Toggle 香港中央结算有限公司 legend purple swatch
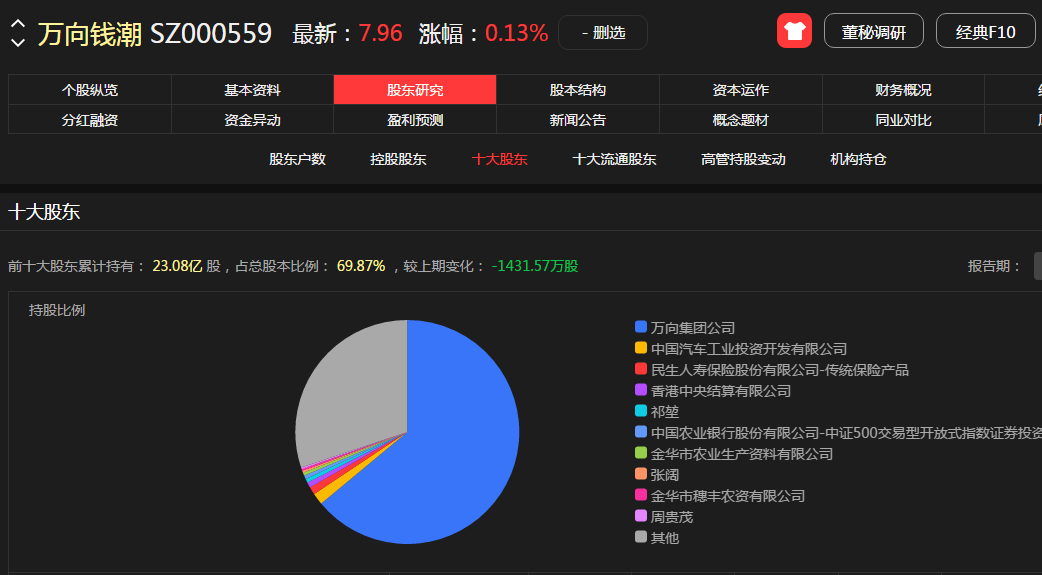 tap(641, 390)
